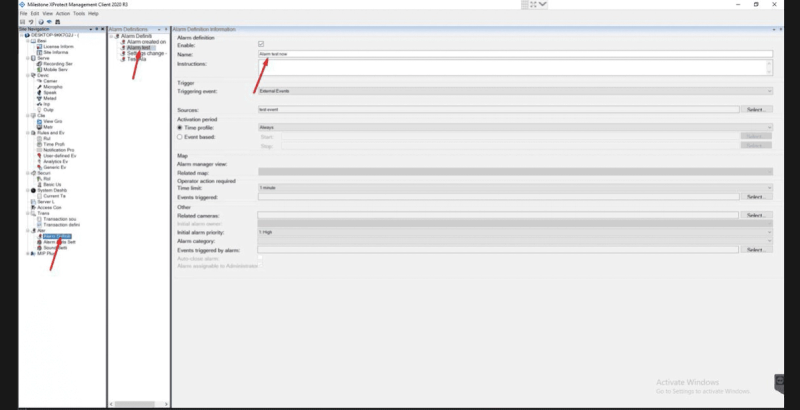Open the Action menu
This screenshot has width=800, height=410.
pyautogui.click(x=63, y=14)
